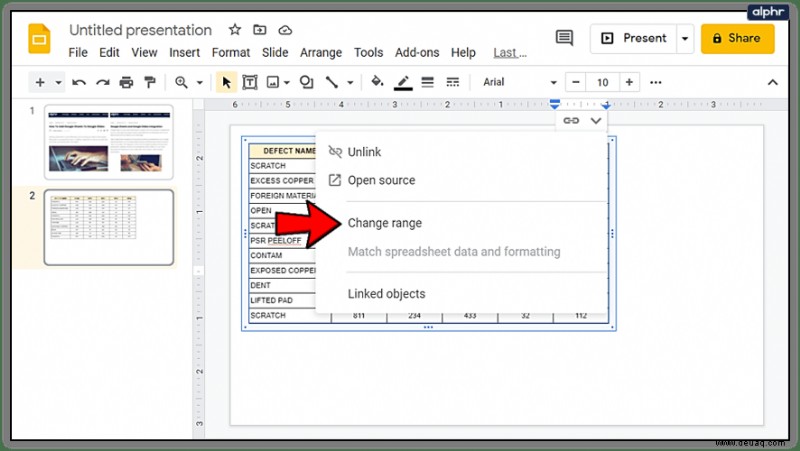Decrease font size with minus
The height and width of the screenshot is (451, 800).
click(576, 82)
